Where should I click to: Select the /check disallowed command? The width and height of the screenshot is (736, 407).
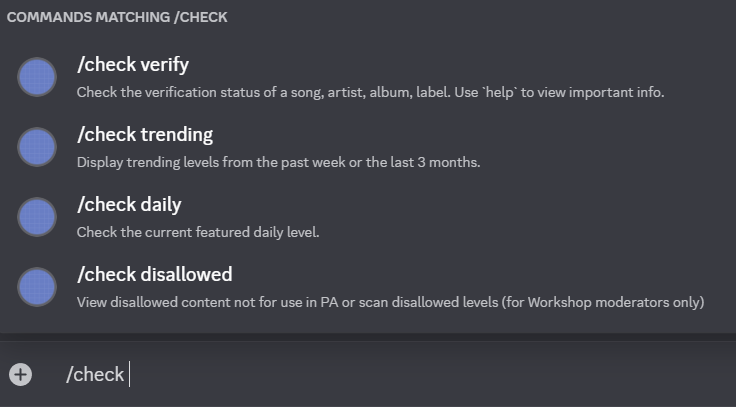154,275
